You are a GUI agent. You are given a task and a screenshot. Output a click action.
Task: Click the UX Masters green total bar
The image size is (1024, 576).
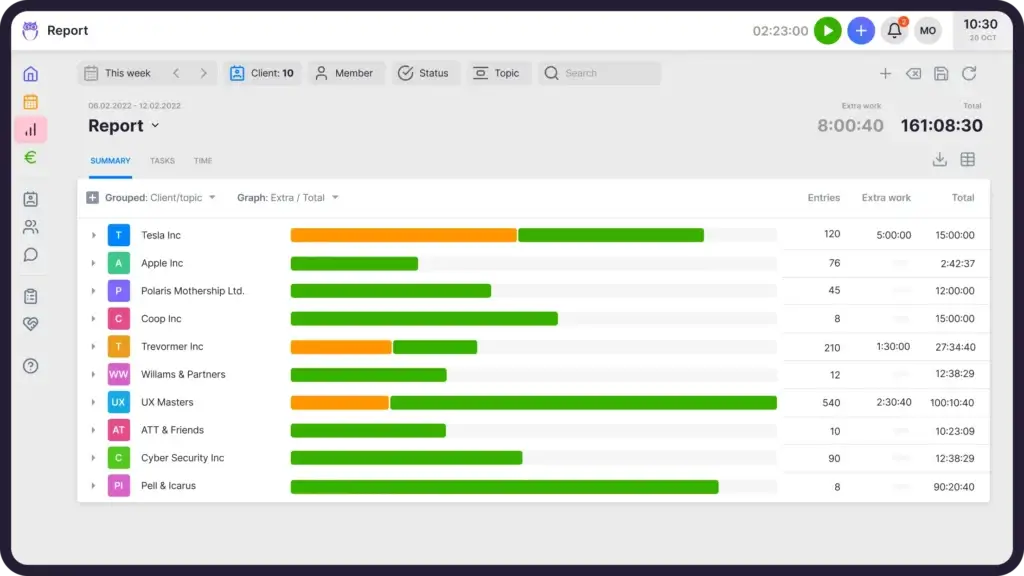[583, 402]
